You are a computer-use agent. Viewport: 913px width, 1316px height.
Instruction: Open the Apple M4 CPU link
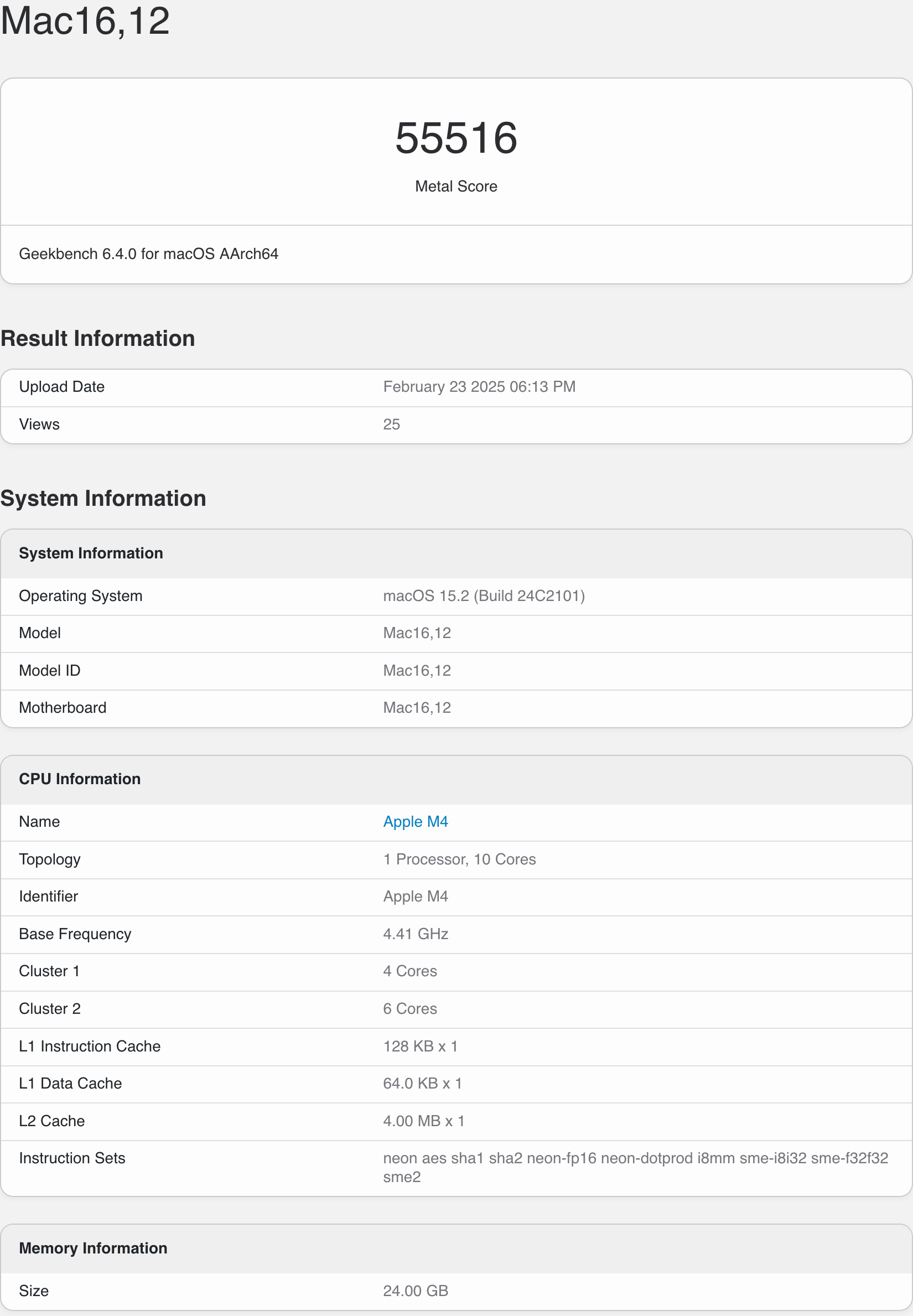tap(416, 822)
